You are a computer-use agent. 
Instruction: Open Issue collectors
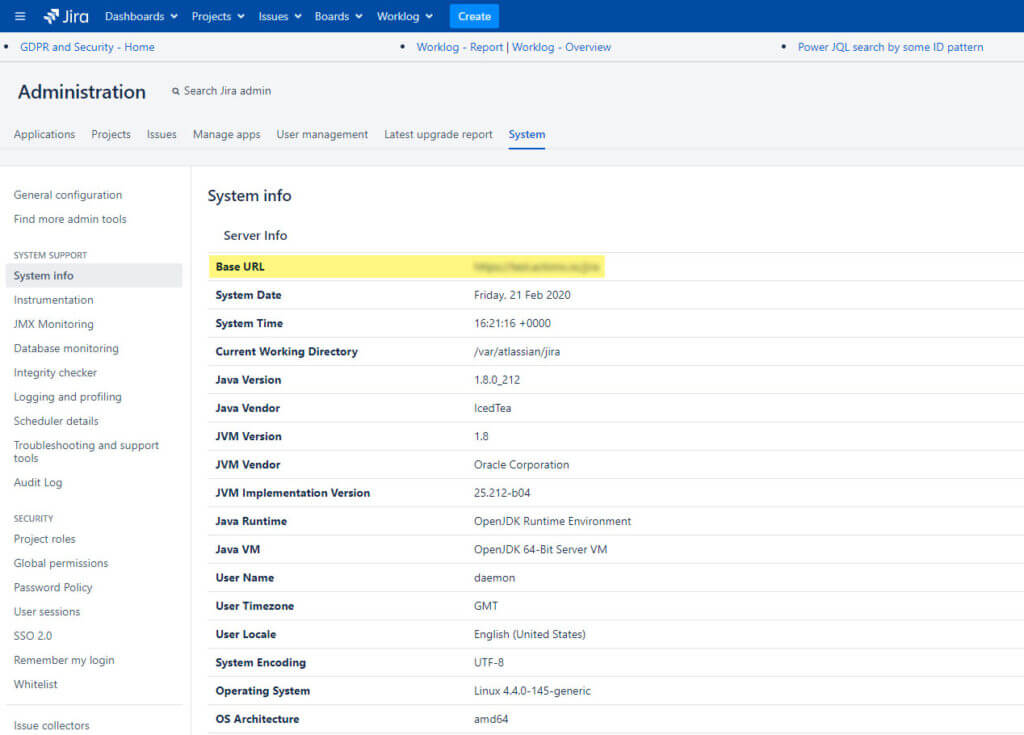point(52,725)
